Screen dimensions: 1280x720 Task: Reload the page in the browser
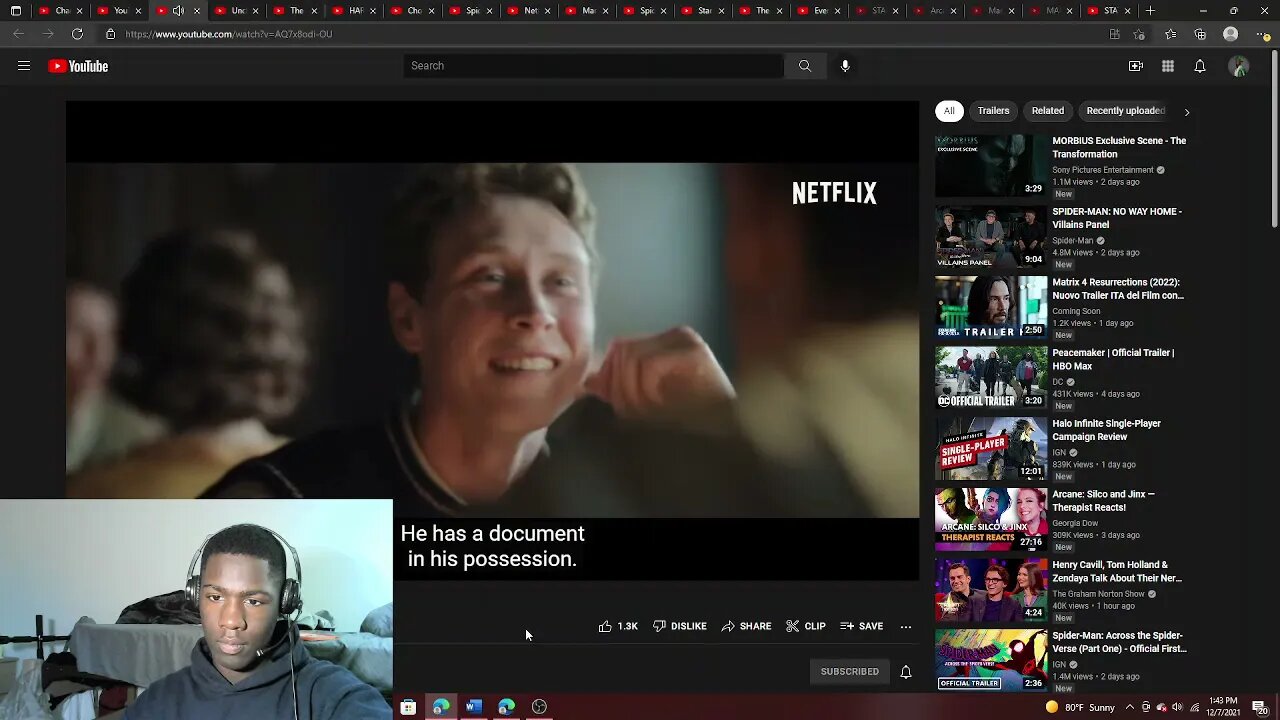tap(77, 34)
